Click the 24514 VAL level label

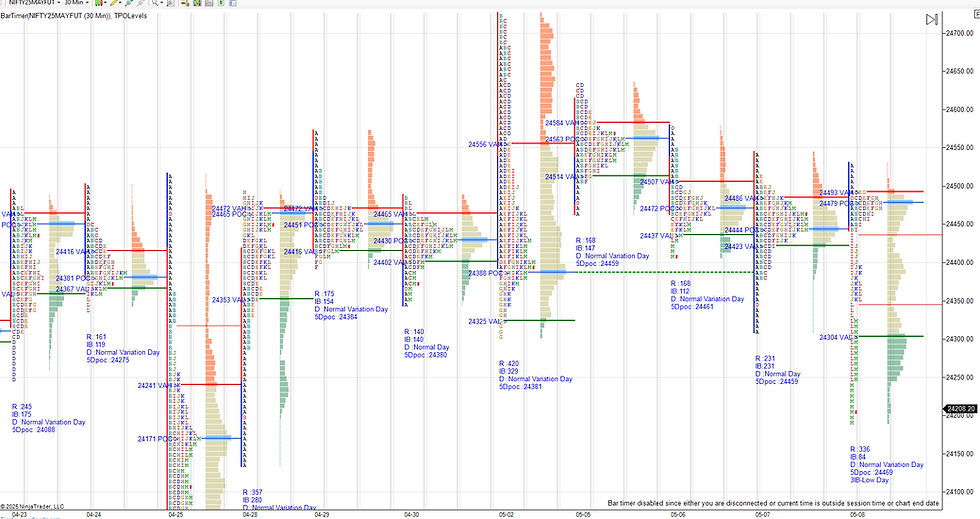tap(561, 177)
